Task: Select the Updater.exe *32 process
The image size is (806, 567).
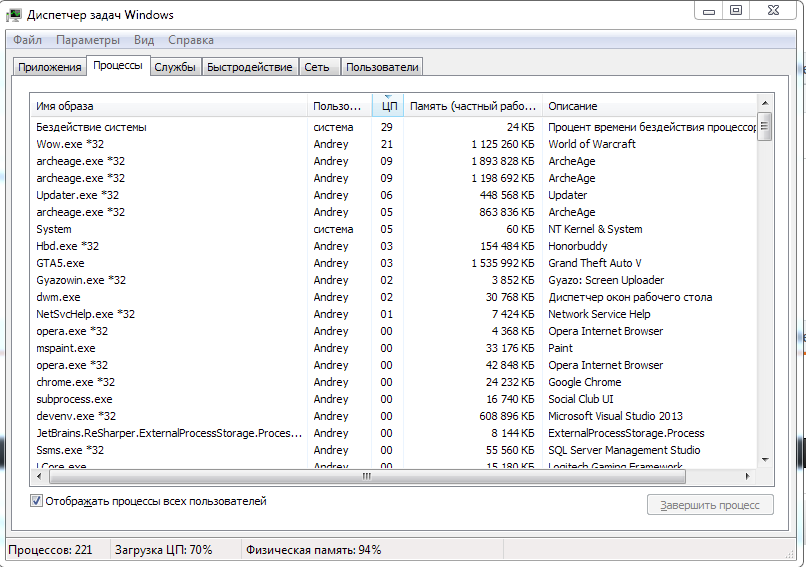Action: [x=394, y=195]
